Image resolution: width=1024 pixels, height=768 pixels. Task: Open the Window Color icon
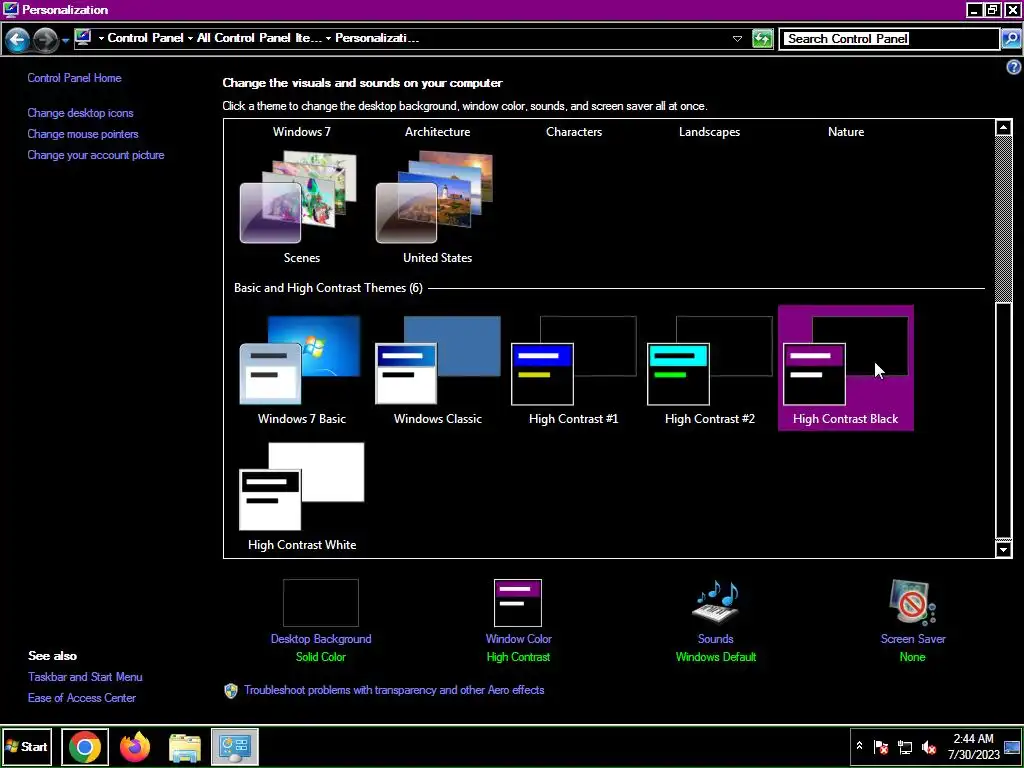coord(518,602)
